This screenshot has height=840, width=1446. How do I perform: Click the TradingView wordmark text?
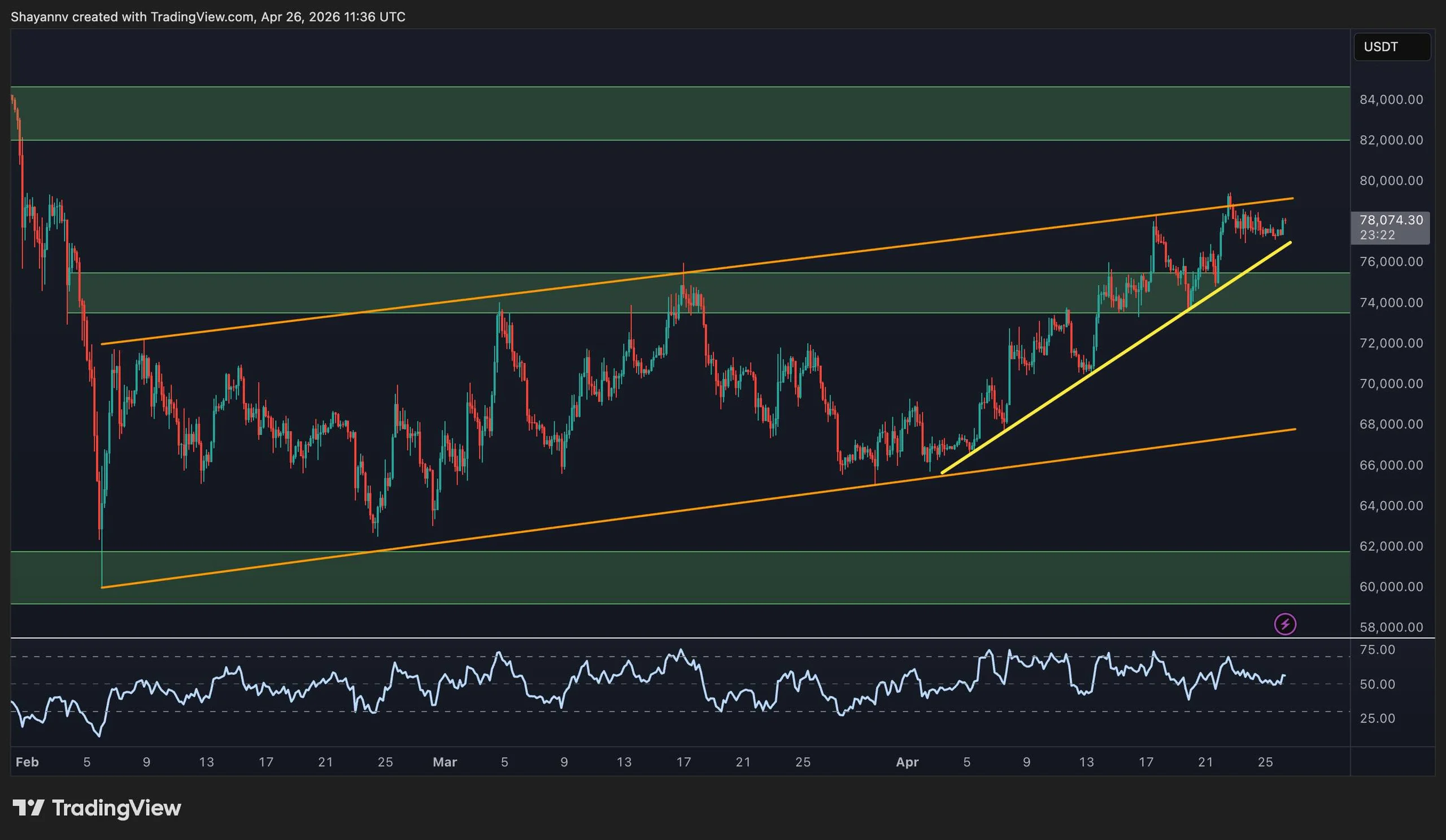tap(116, 808)
